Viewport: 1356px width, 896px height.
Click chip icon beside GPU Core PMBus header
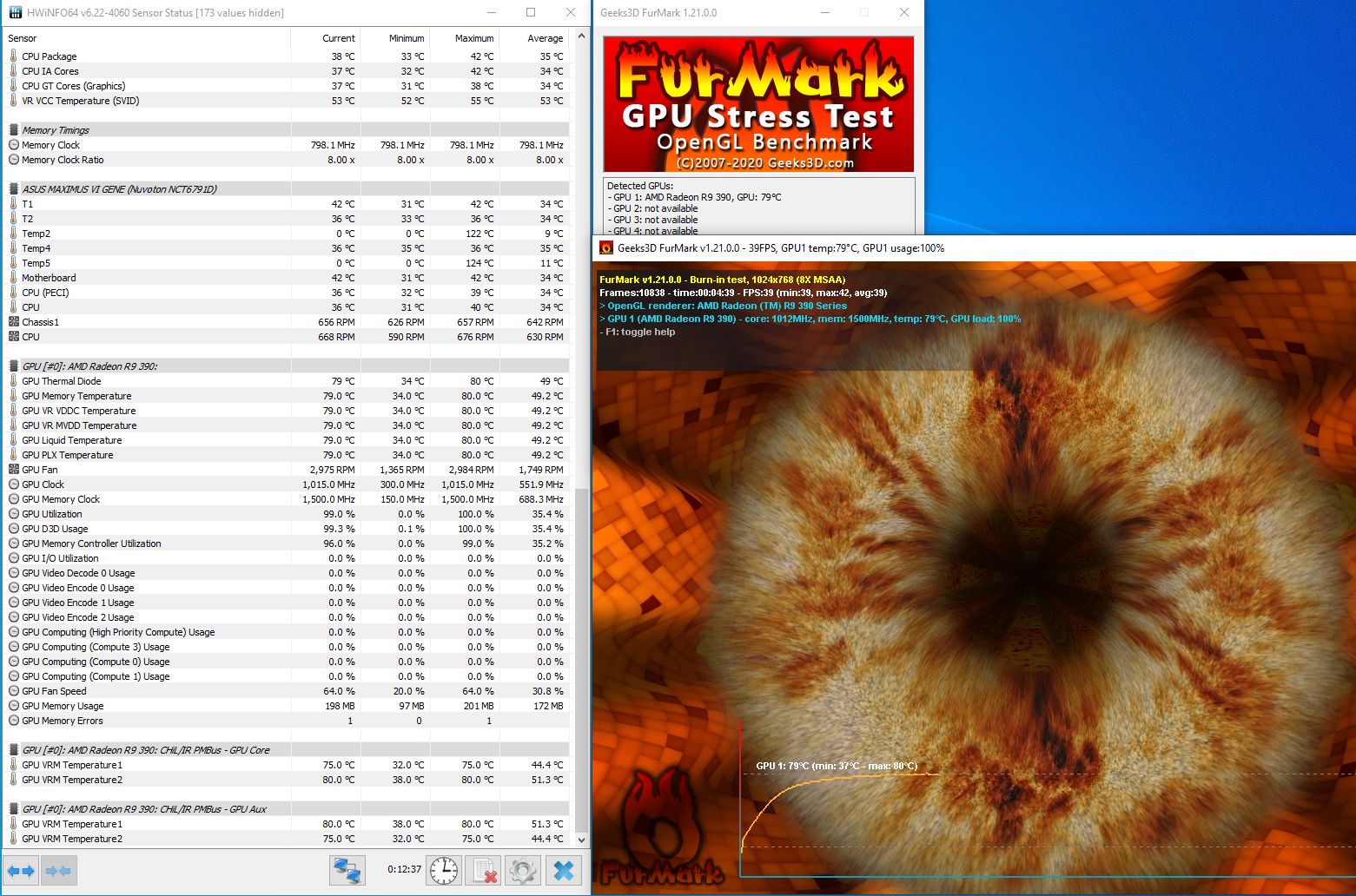(x=13, y=750)
